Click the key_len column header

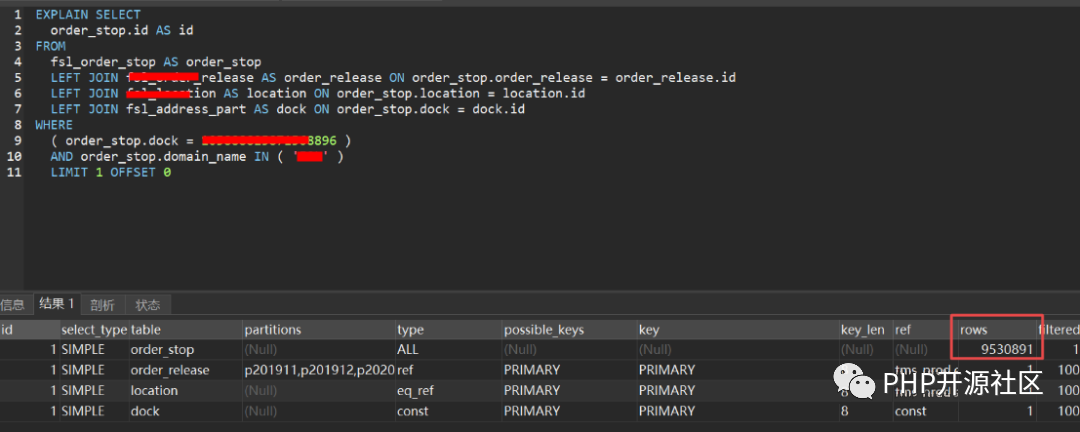pos(865,329)
